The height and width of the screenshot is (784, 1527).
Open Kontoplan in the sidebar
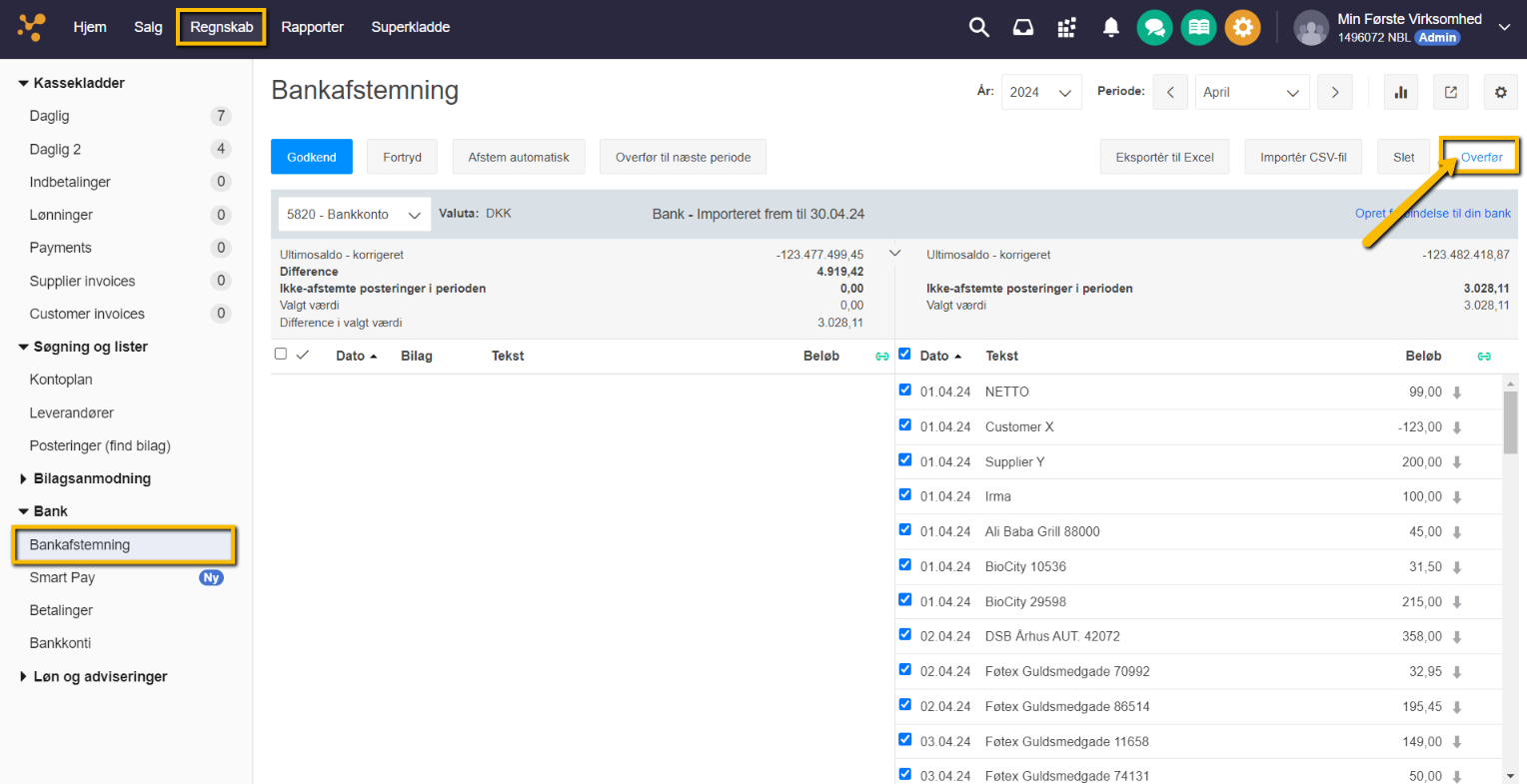pos(61,380)
